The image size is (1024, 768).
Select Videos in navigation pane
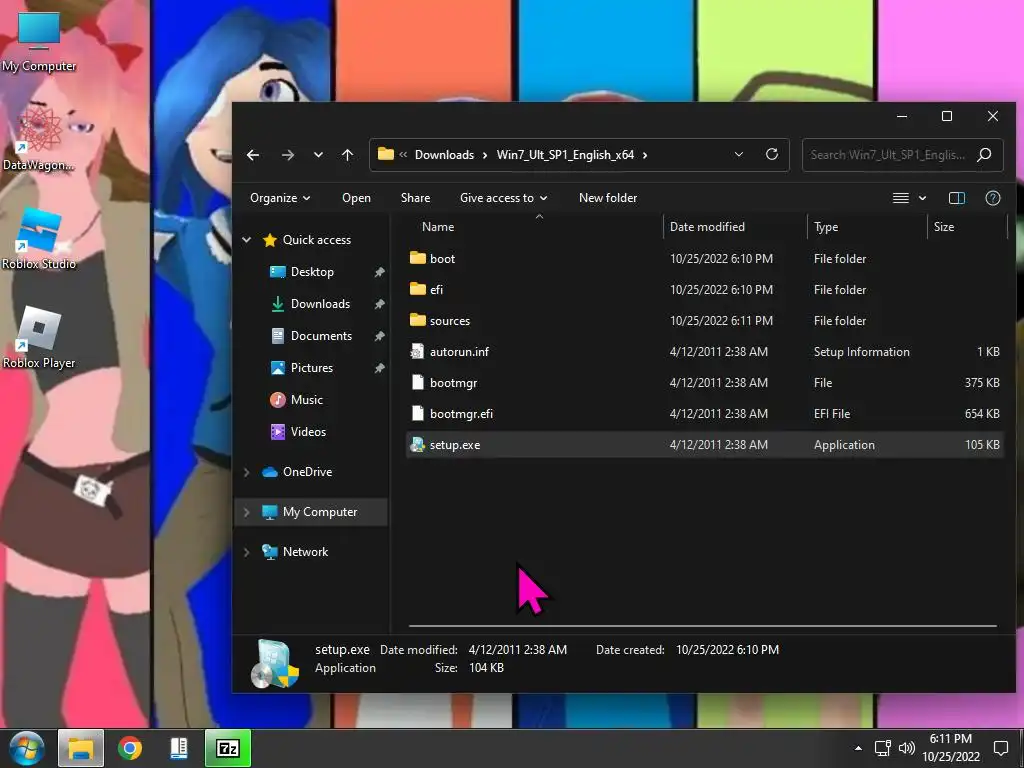click(308, 432)
